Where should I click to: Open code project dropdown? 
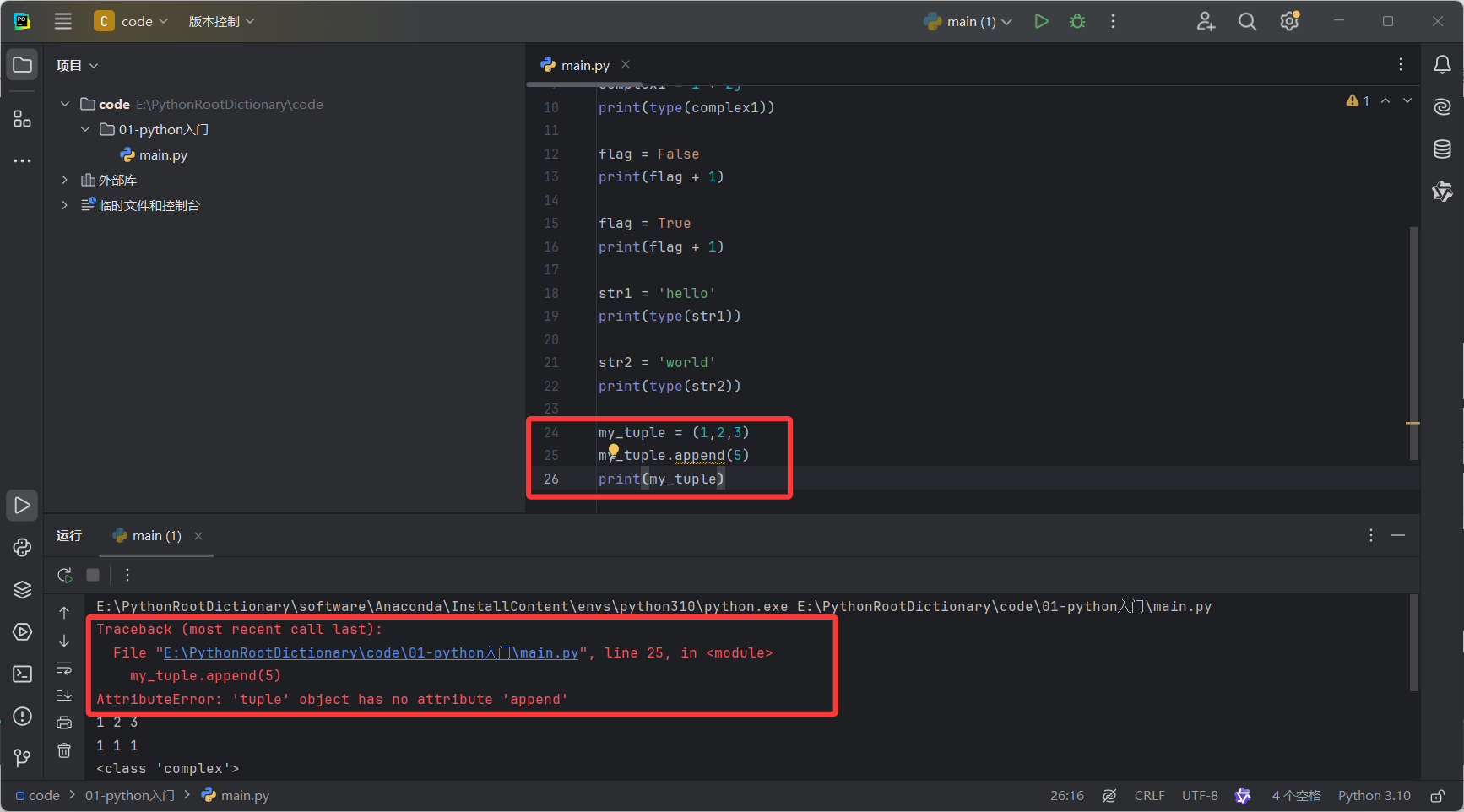coord(131,21)
